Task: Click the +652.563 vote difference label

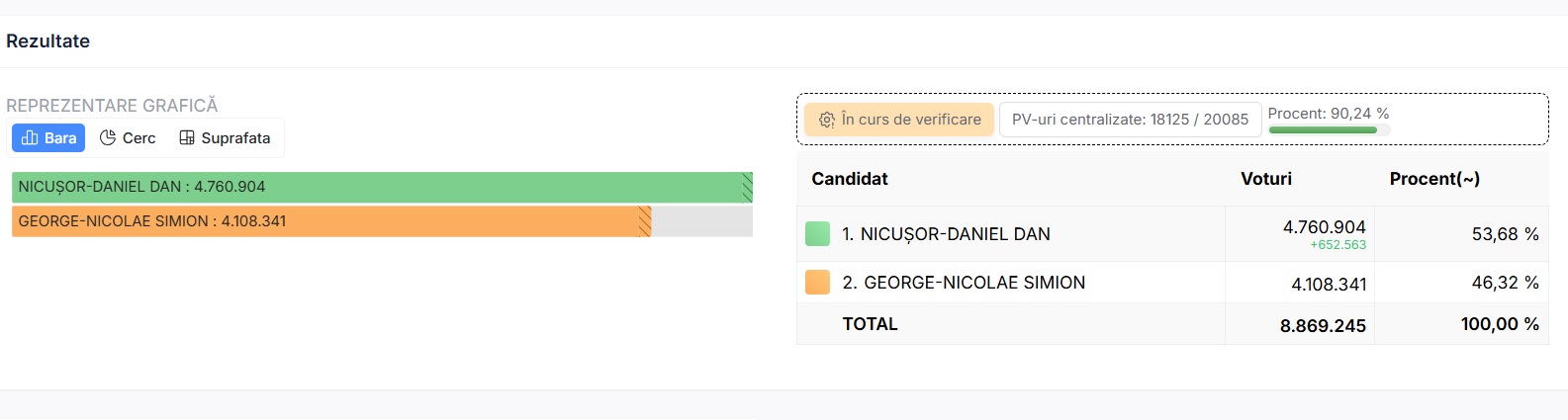Action: (1337, 245)
